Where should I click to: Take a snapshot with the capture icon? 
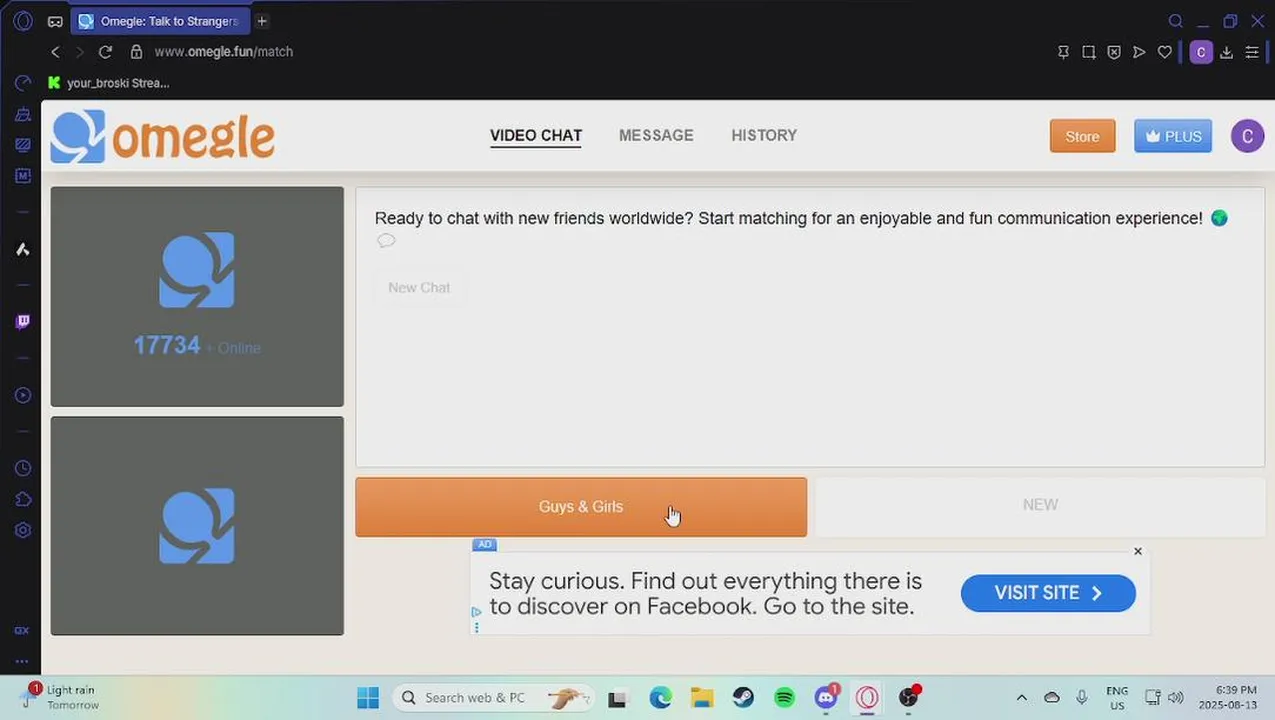click(x=1089, y=52)
